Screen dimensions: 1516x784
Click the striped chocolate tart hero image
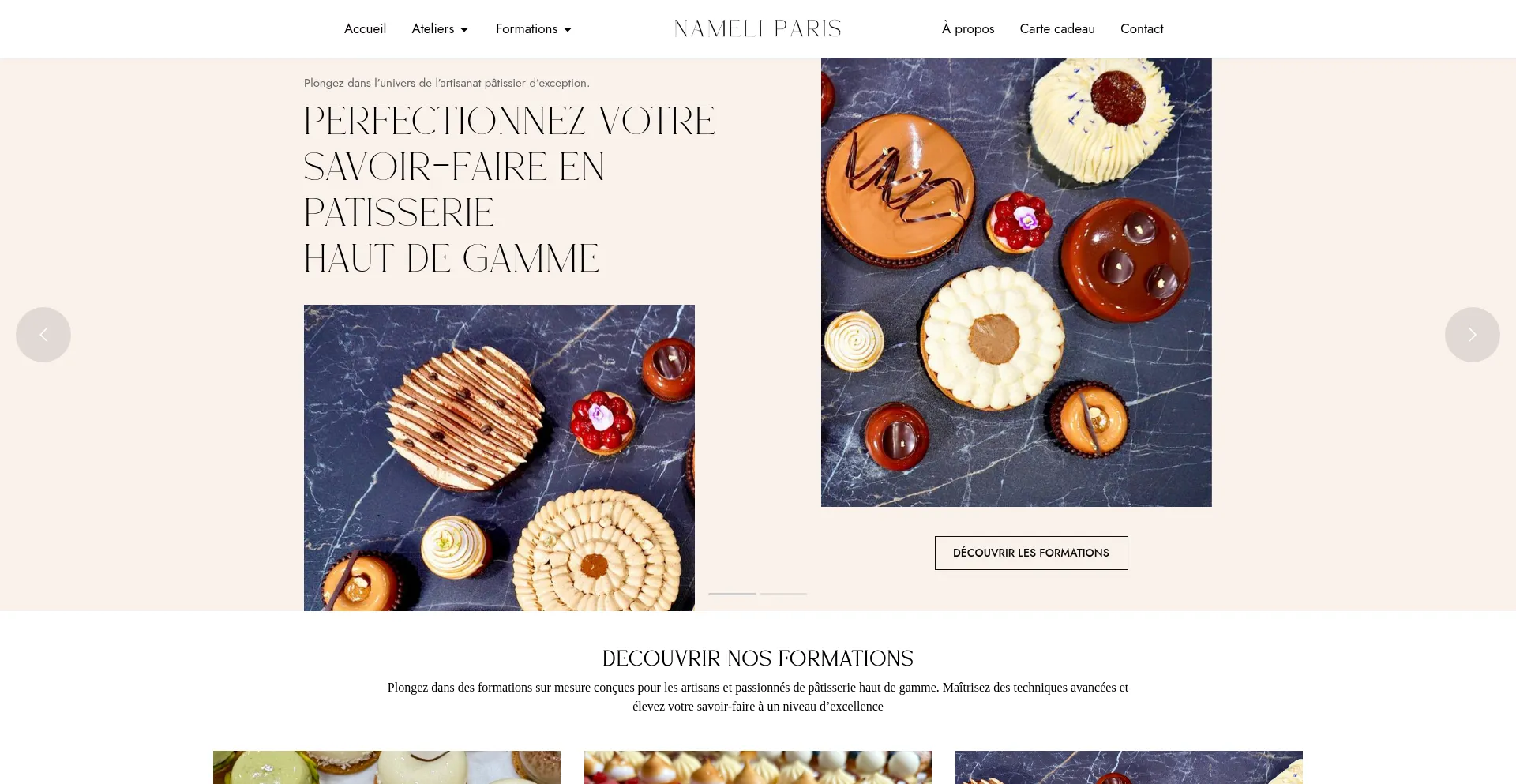[499, 458]
